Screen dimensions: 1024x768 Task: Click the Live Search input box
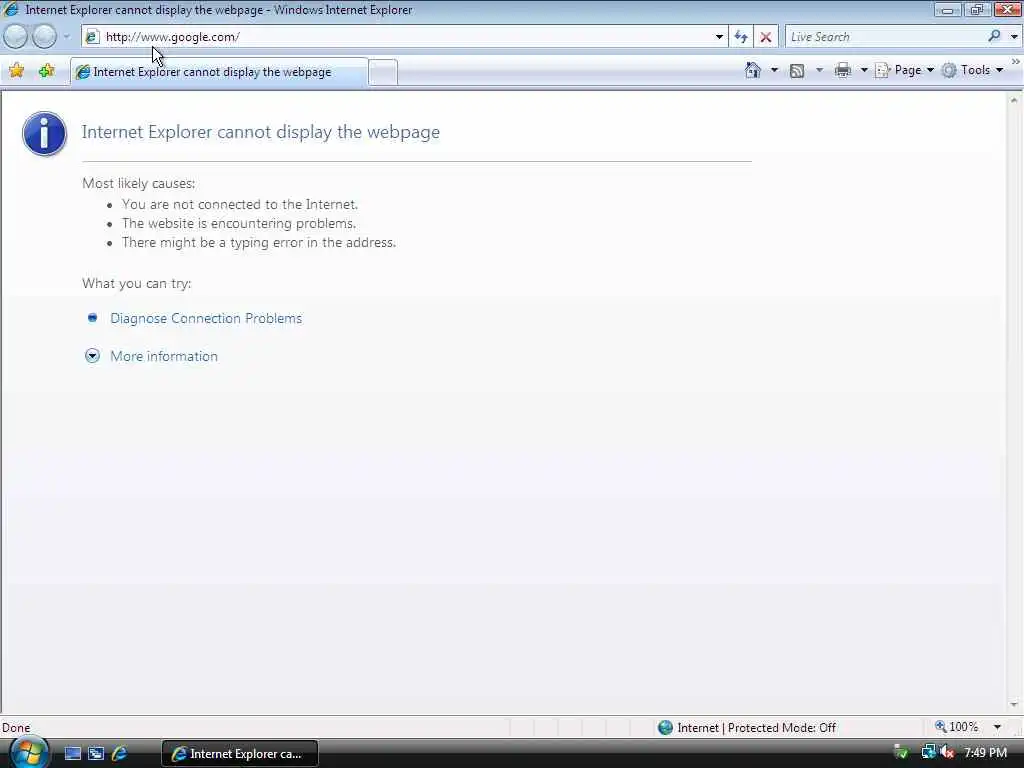(885, 37)
